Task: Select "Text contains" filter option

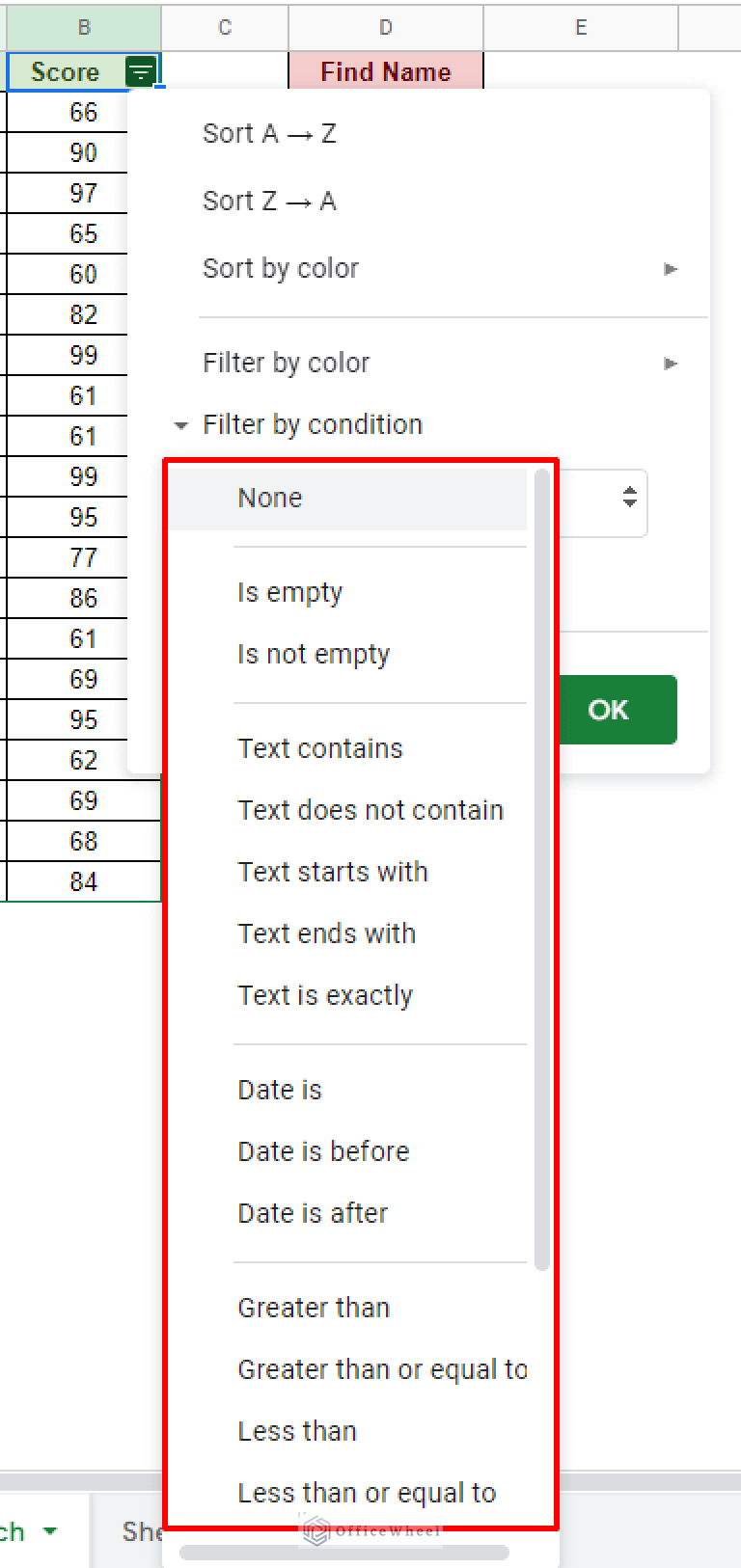Action: click(320, 747)
